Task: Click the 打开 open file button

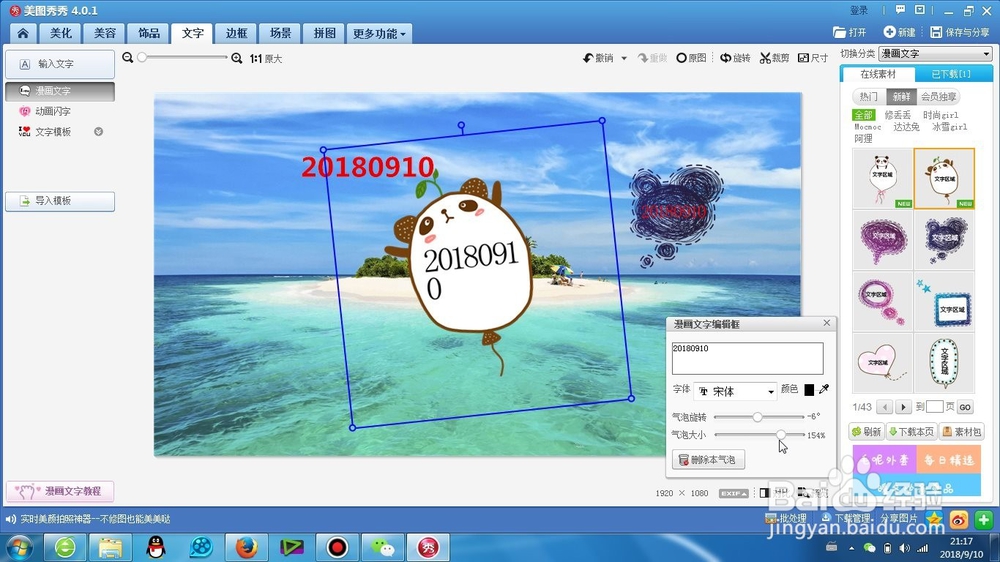Action: click(849, 33)
